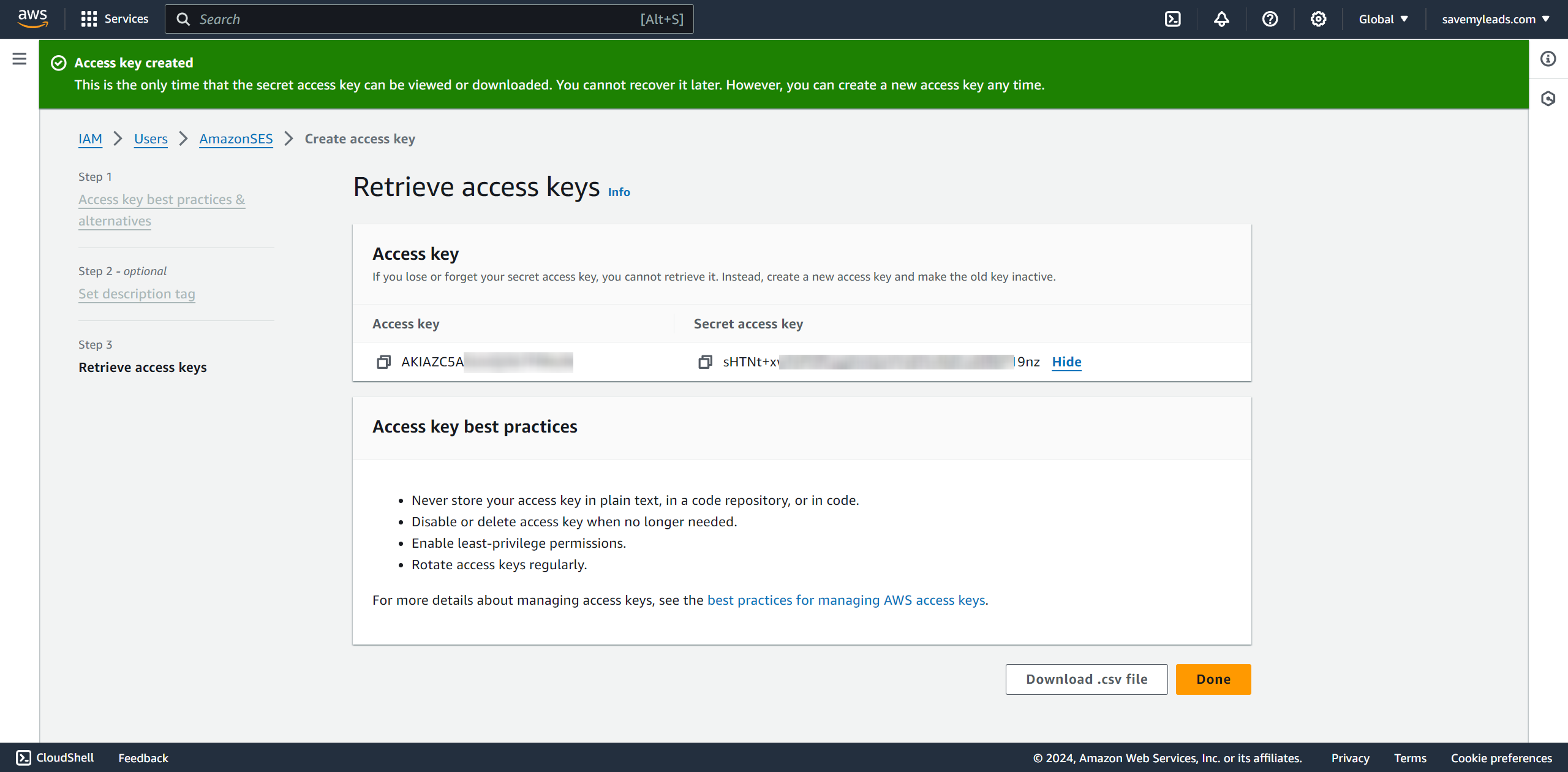Click Feedback in the footer
Viewport: 1568px width, 772px height.
143,758
